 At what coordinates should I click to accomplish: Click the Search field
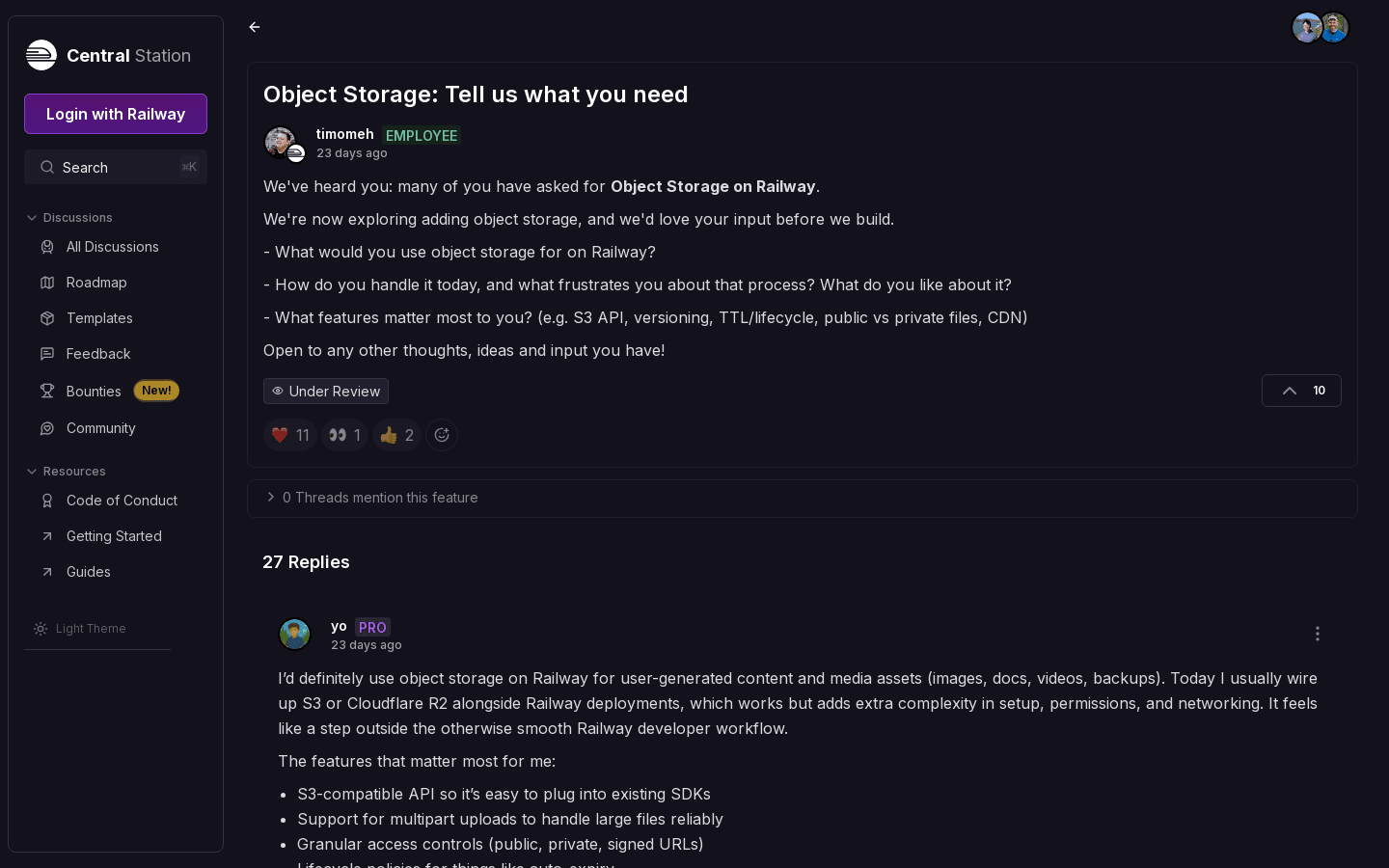(116, 168)
